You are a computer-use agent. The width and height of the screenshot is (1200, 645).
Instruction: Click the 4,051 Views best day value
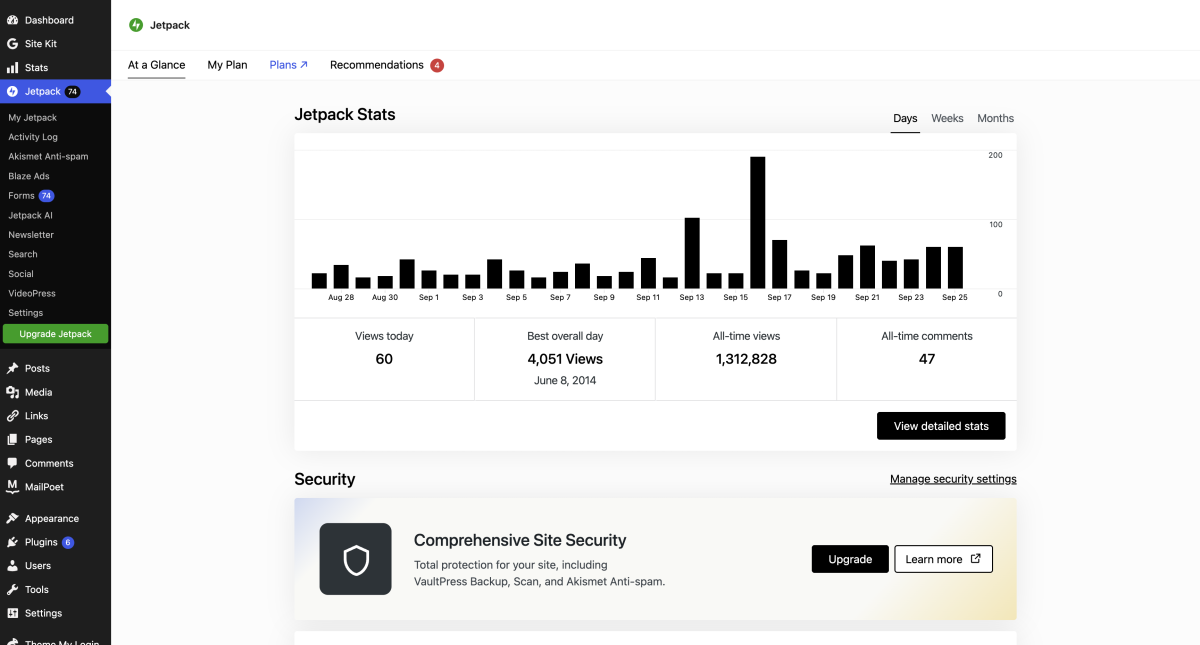coord(565,359)
